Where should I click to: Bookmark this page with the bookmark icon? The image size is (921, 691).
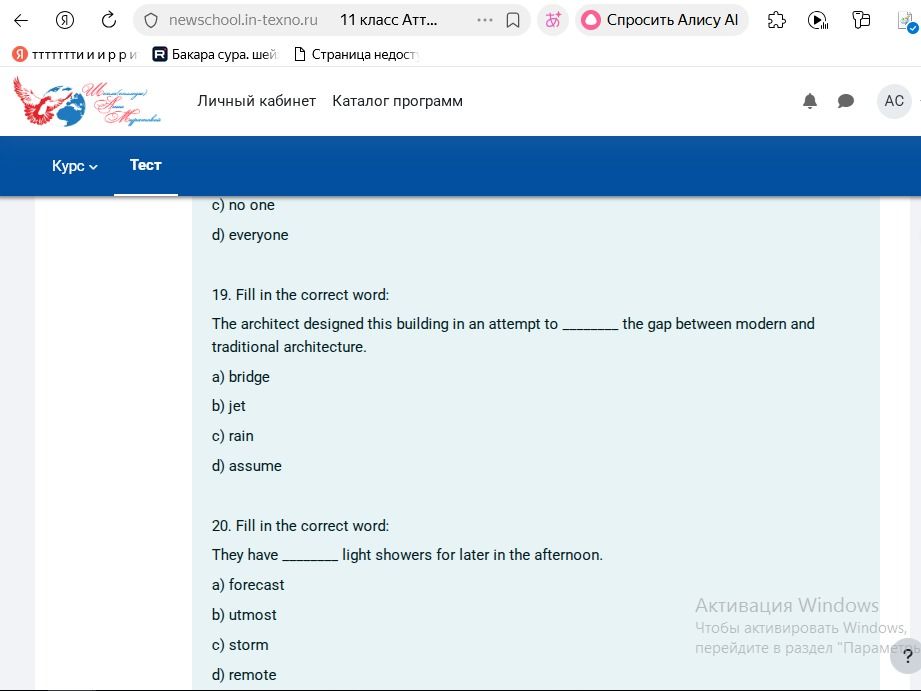pyautogui.click(x=513, y=21)
